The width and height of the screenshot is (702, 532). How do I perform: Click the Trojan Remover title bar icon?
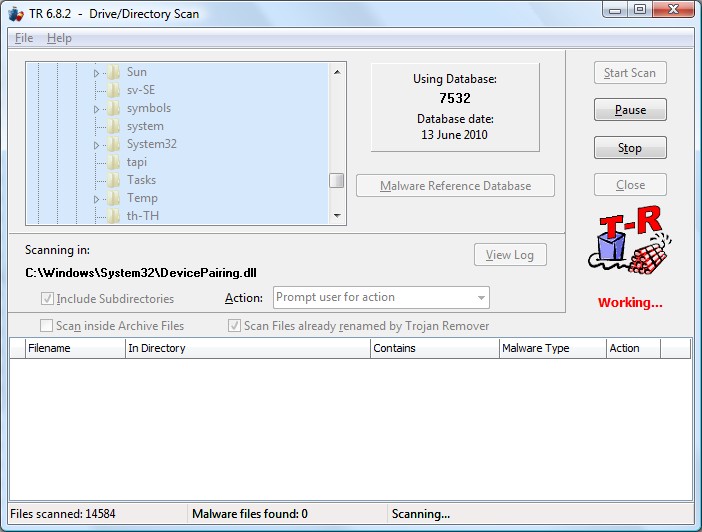tap(16, 14)
